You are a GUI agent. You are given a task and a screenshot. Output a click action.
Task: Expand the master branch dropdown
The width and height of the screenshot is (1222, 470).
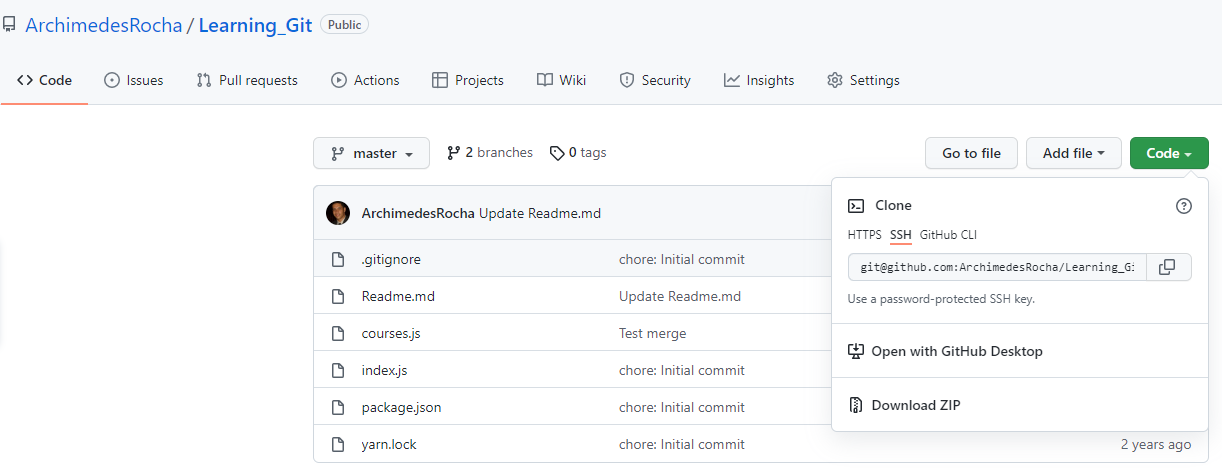(371, 153)
